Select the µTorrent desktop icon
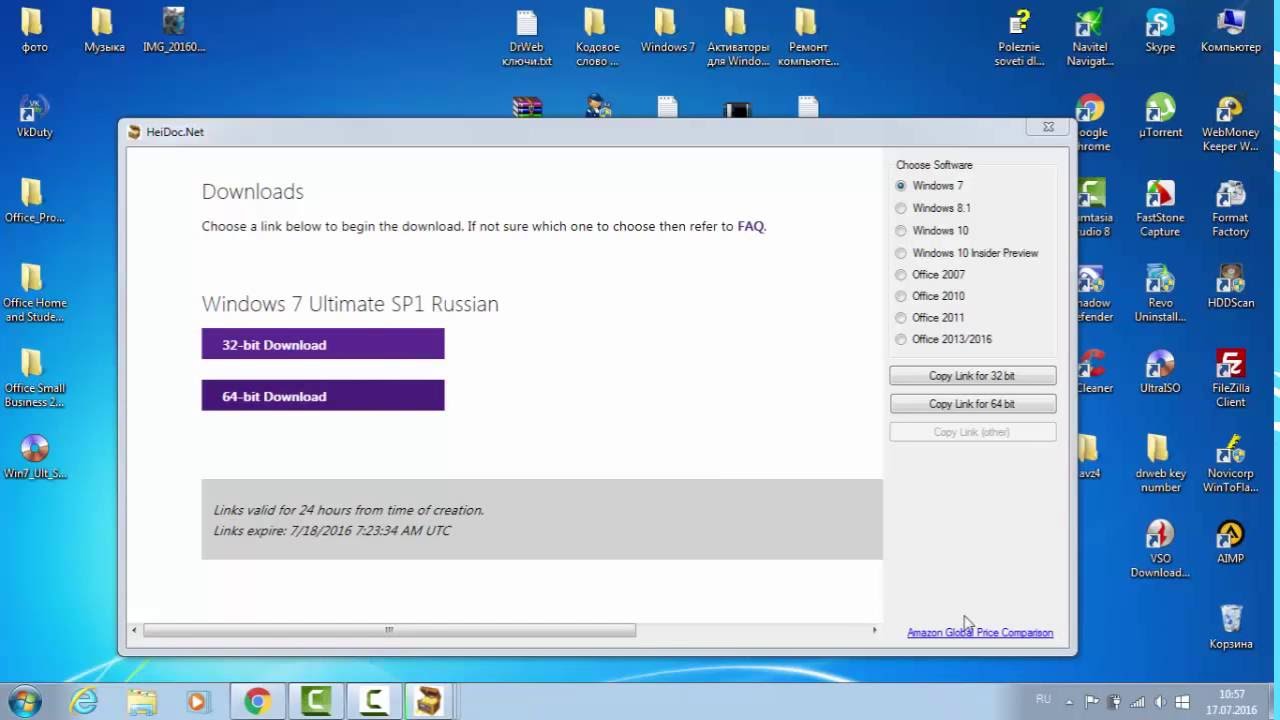The width and height of the screenshot is (1280, 720). click(x=1160, y=116)
